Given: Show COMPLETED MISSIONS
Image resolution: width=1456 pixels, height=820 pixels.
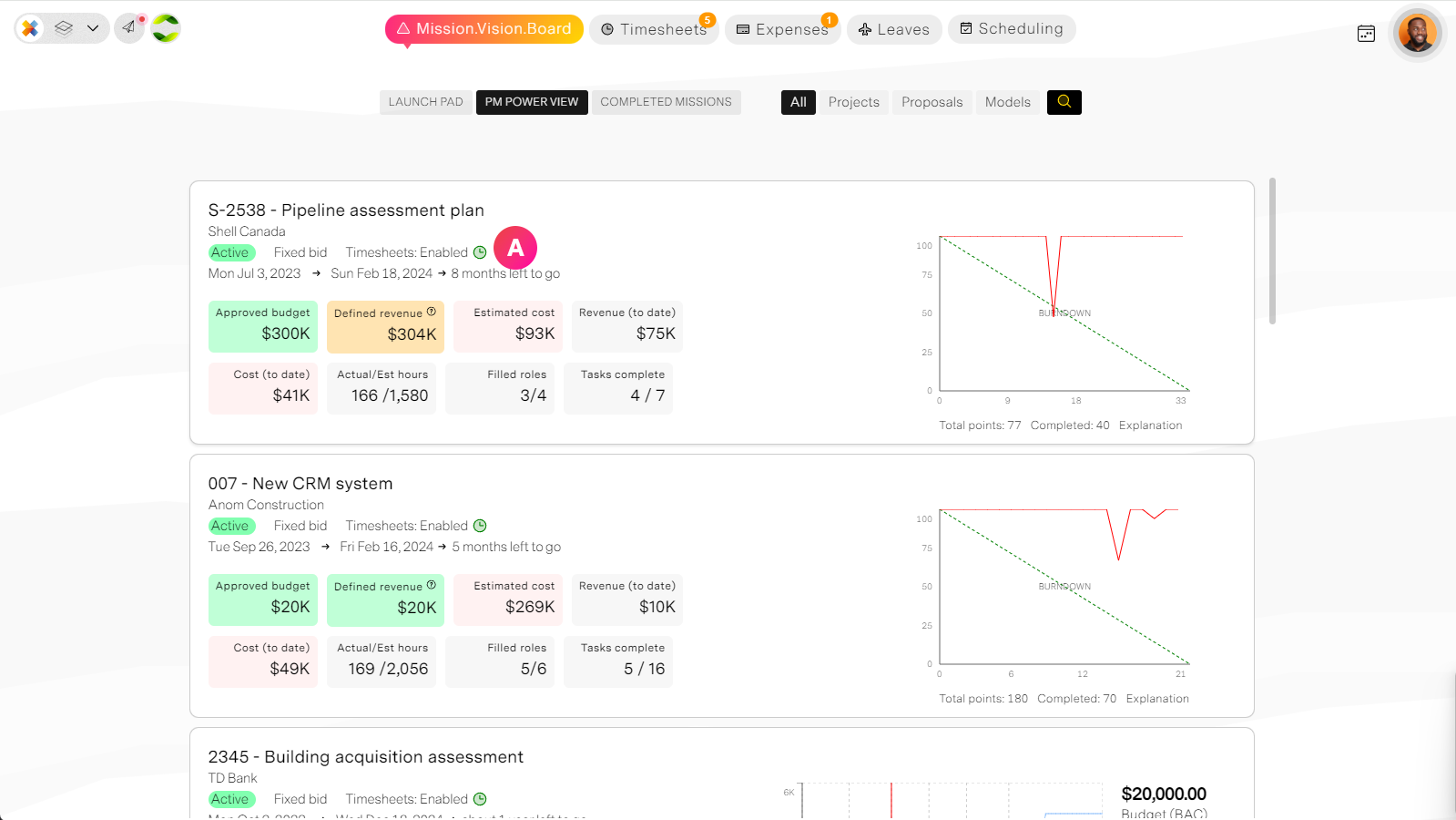Looking at the screenshot, I should point(667,102).
